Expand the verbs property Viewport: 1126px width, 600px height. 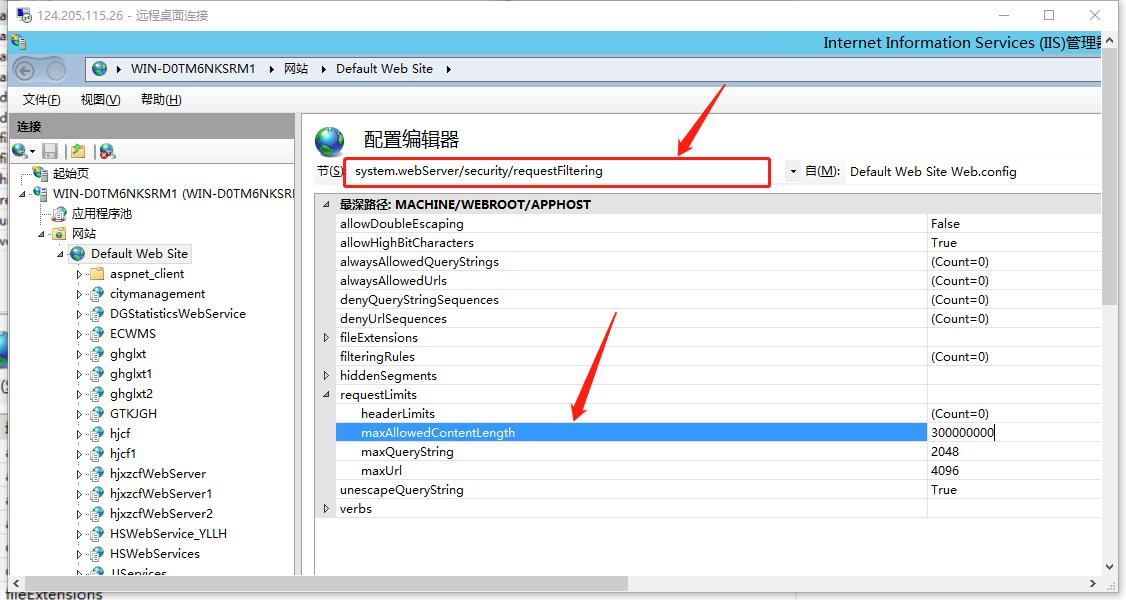[x=326, y=509]
